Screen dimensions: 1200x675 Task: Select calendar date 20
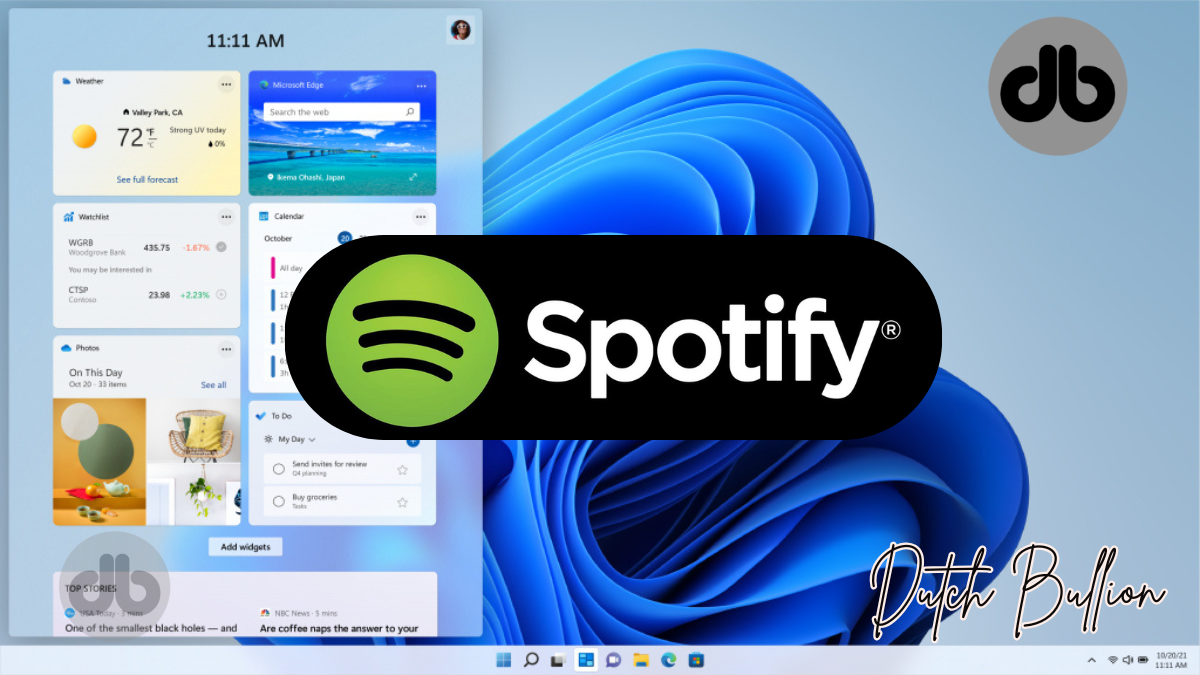click(344, 238)
